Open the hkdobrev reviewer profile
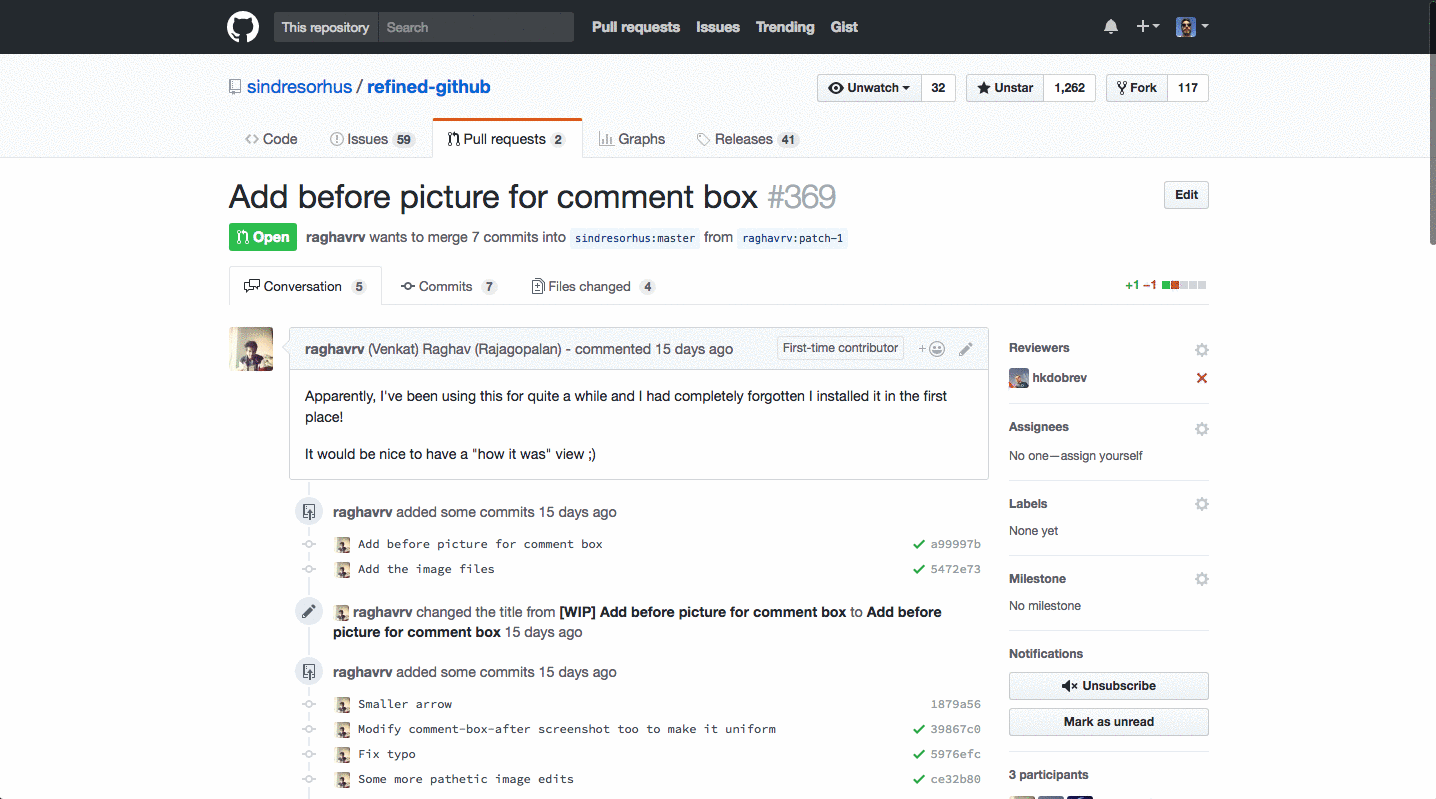1436x799 pixels. coord(1059,378)
